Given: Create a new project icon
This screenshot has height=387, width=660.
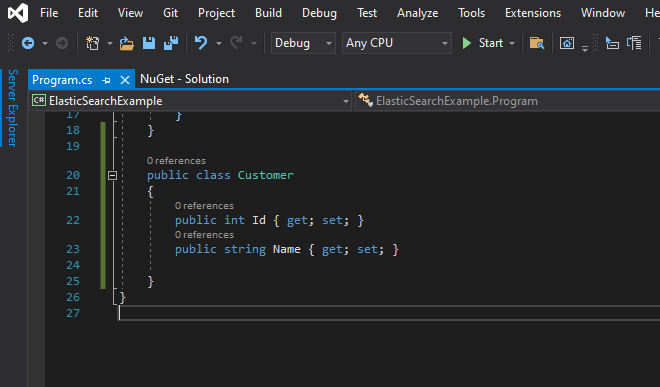Looking at the screenshot, I should pos(93,43).
